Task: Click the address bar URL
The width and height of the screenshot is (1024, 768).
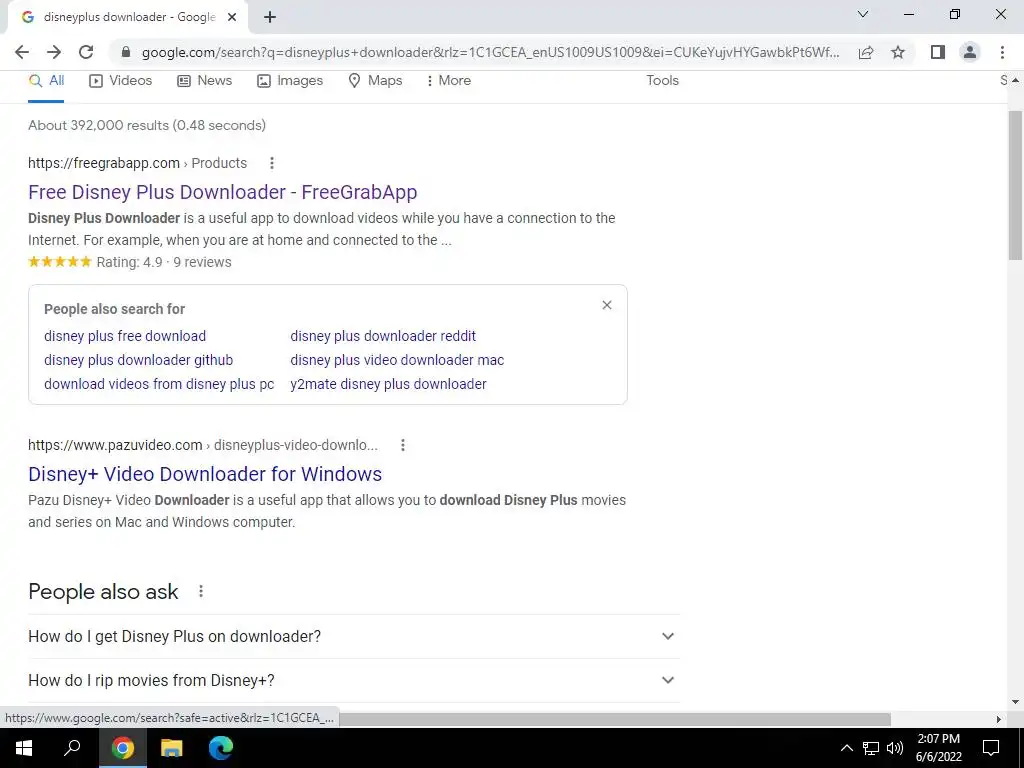Action: tap(490, 52)
